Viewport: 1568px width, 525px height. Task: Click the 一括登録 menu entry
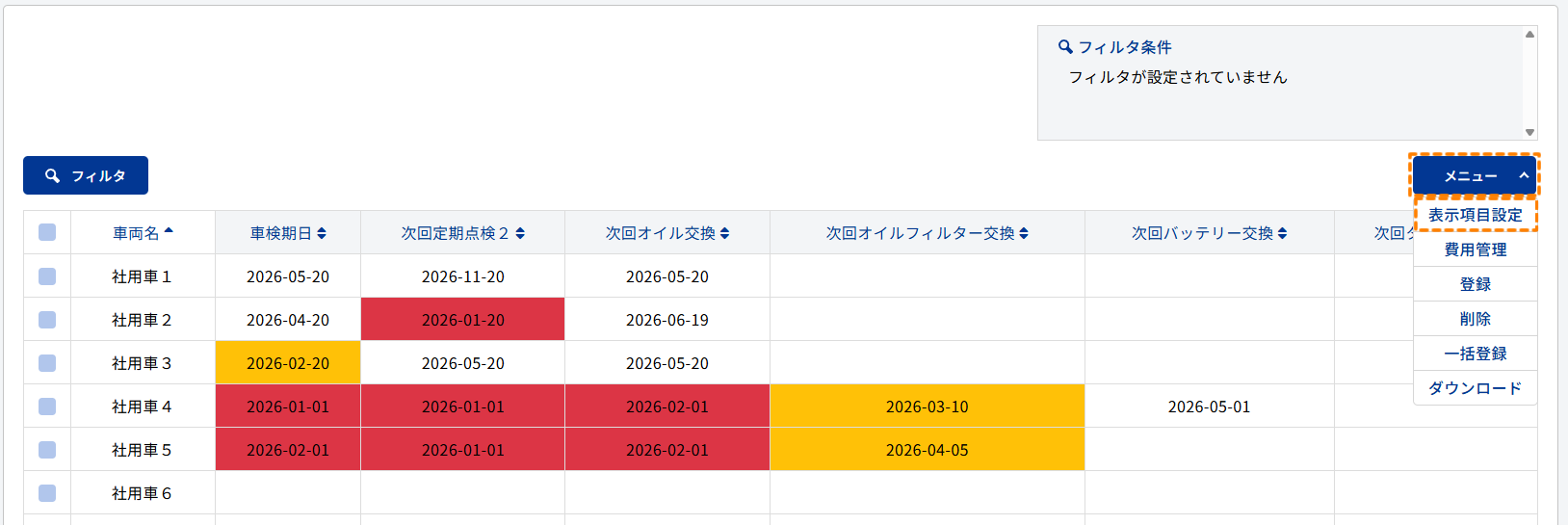coord(1475,354)
